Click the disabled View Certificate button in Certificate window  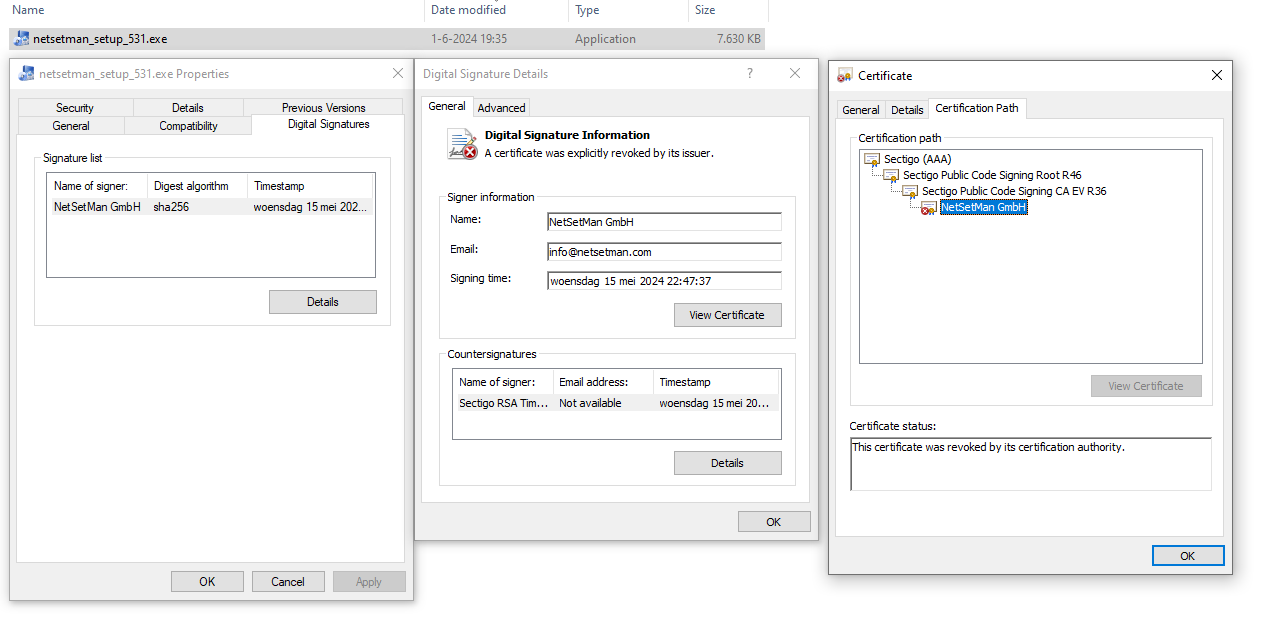pos(1146,386)
